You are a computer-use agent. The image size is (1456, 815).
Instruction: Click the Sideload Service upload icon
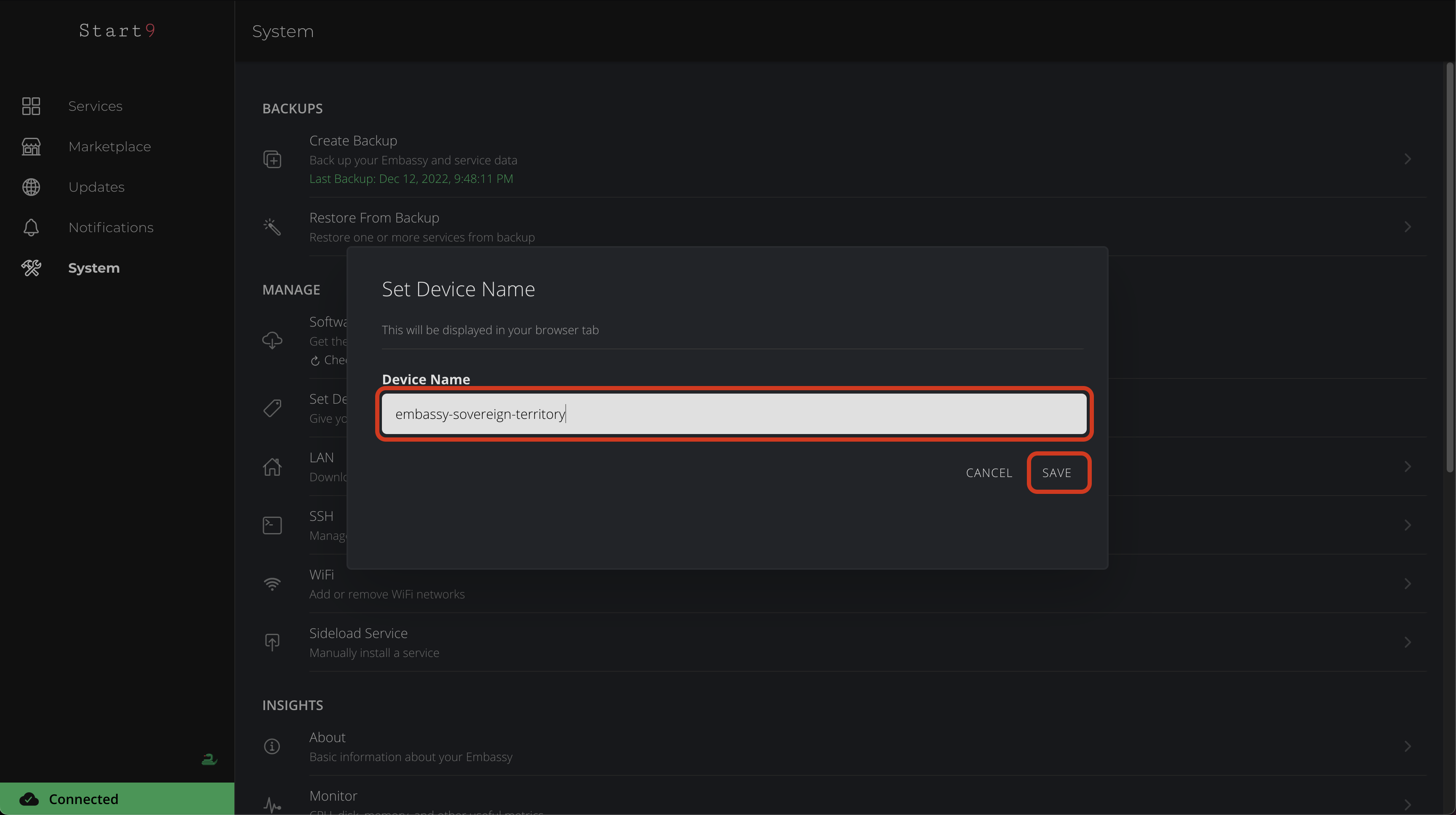(272, 642)
